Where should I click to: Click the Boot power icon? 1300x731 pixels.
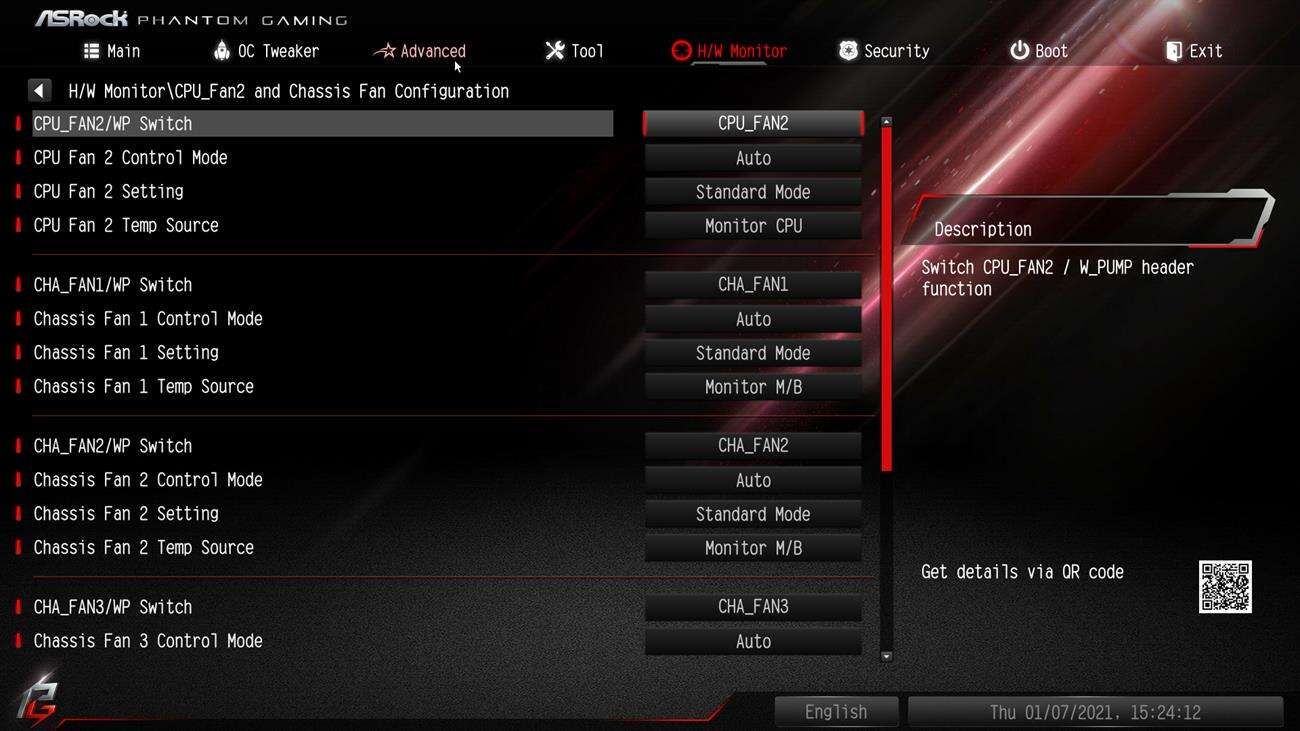(1019, 50)
